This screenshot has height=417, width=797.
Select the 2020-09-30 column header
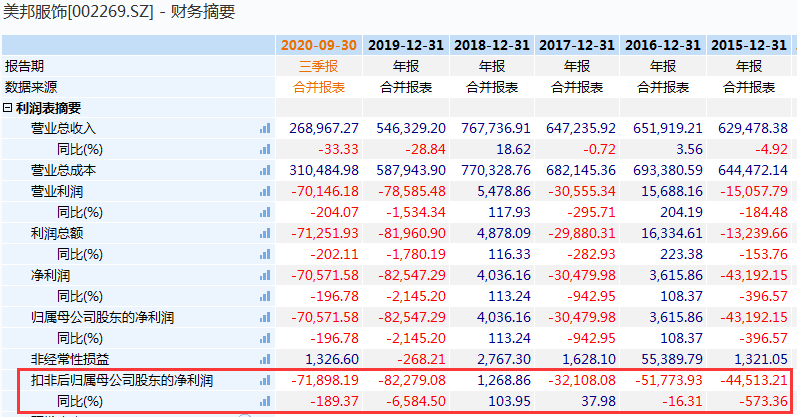tap(318, 45)
